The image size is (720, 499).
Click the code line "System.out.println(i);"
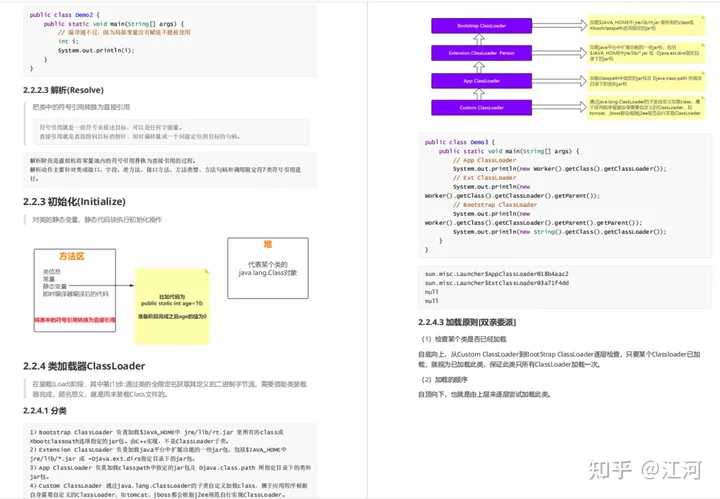pos(96,50)
